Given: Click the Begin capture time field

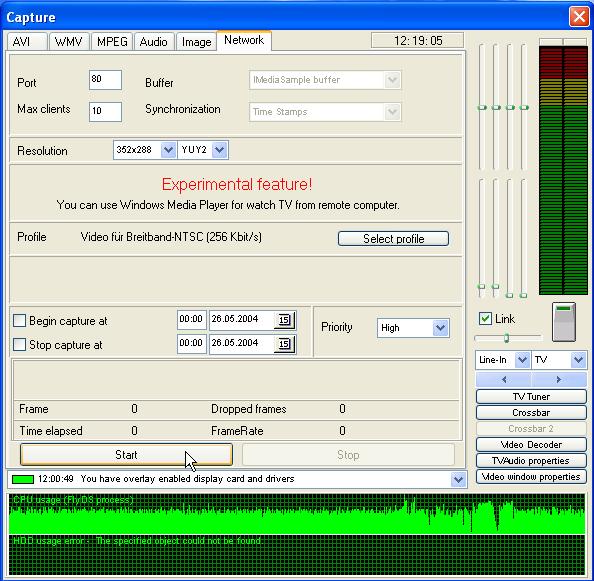Looking at the screenshot, I should click(x=191, y=320).
